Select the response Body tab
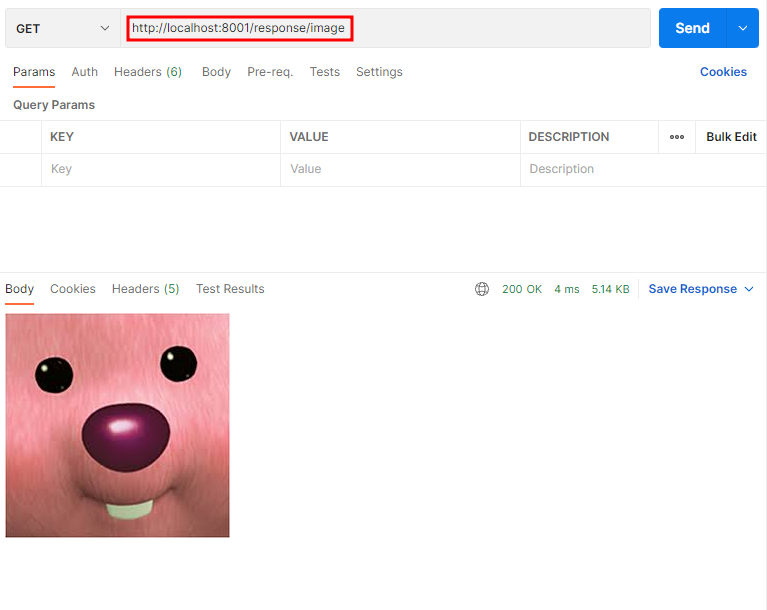The image size is (767, 610). click(x=20, y=289)
